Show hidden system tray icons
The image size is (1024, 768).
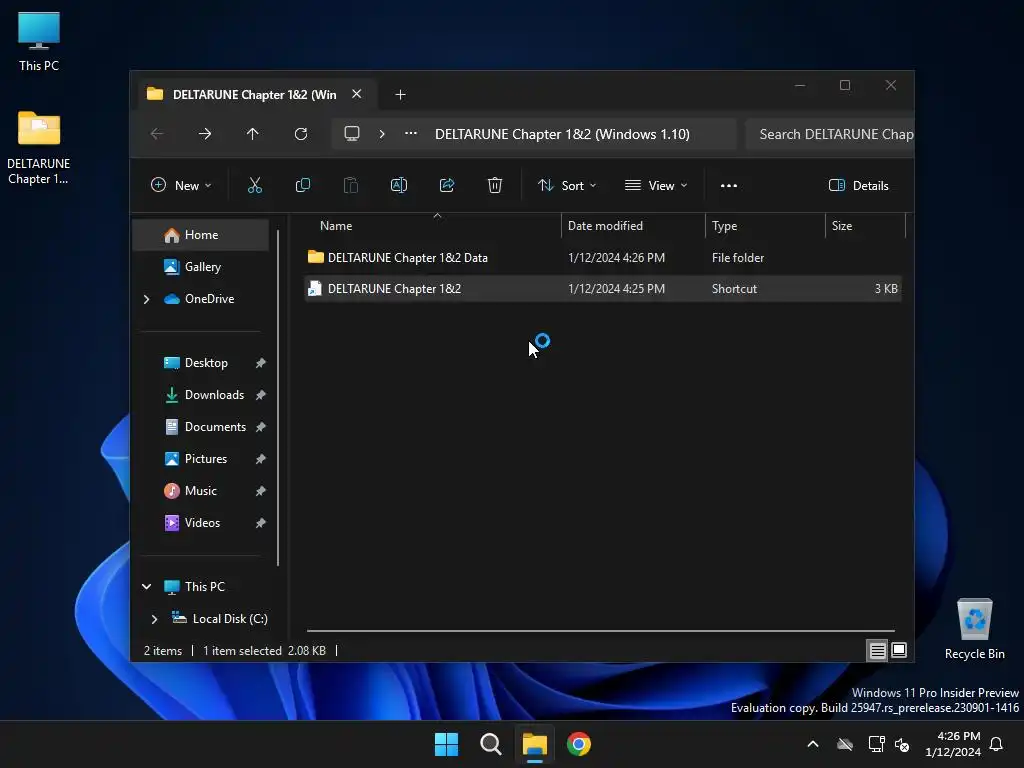813,744
